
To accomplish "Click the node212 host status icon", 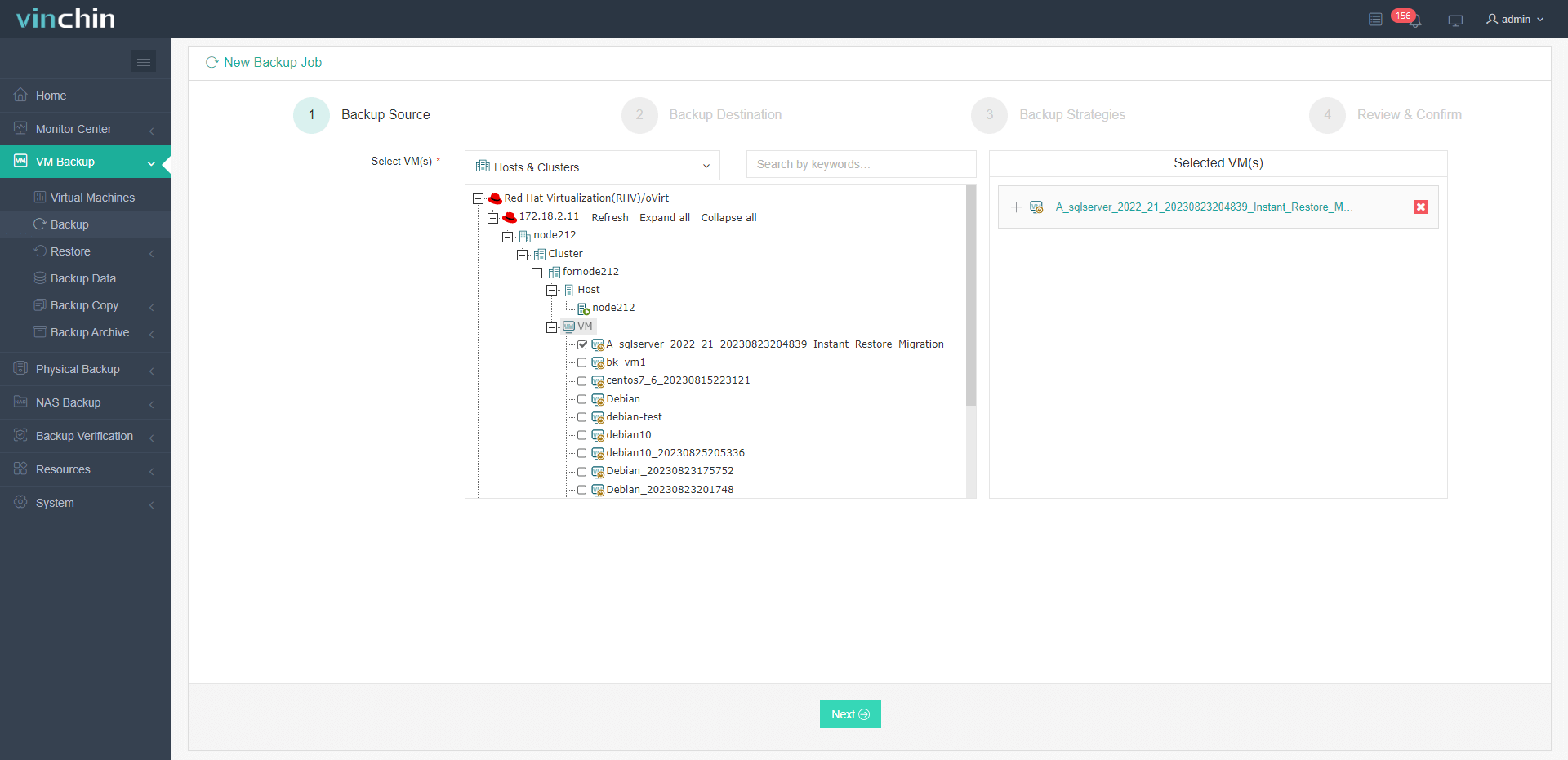I will click(x=584, y=309).
